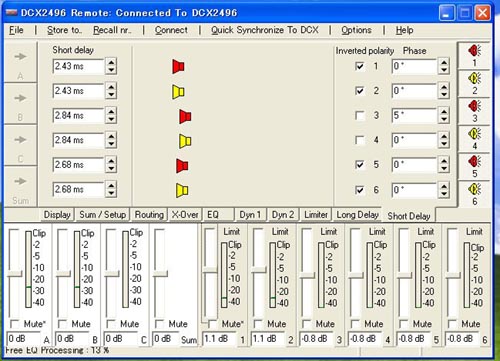Adjust phase spinner for channel 4
500x361 pixels.
pos(444,140)
